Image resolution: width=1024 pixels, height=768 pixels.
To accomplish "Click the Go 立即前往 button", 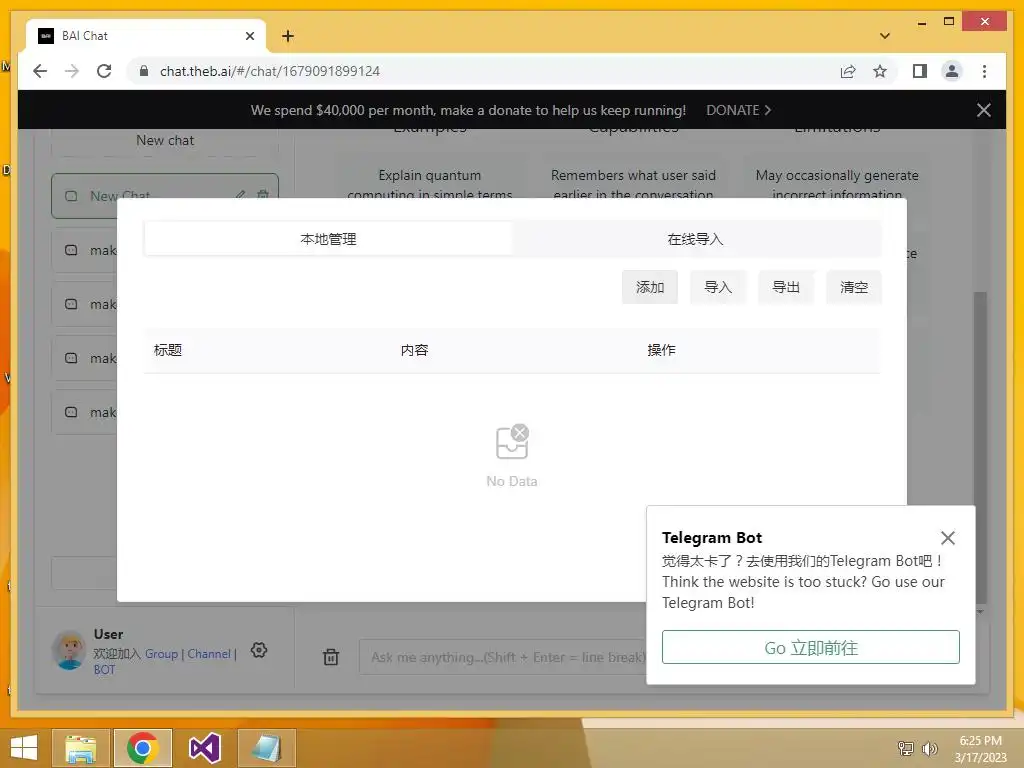I will pyautogui.click(x=810, y=647).
